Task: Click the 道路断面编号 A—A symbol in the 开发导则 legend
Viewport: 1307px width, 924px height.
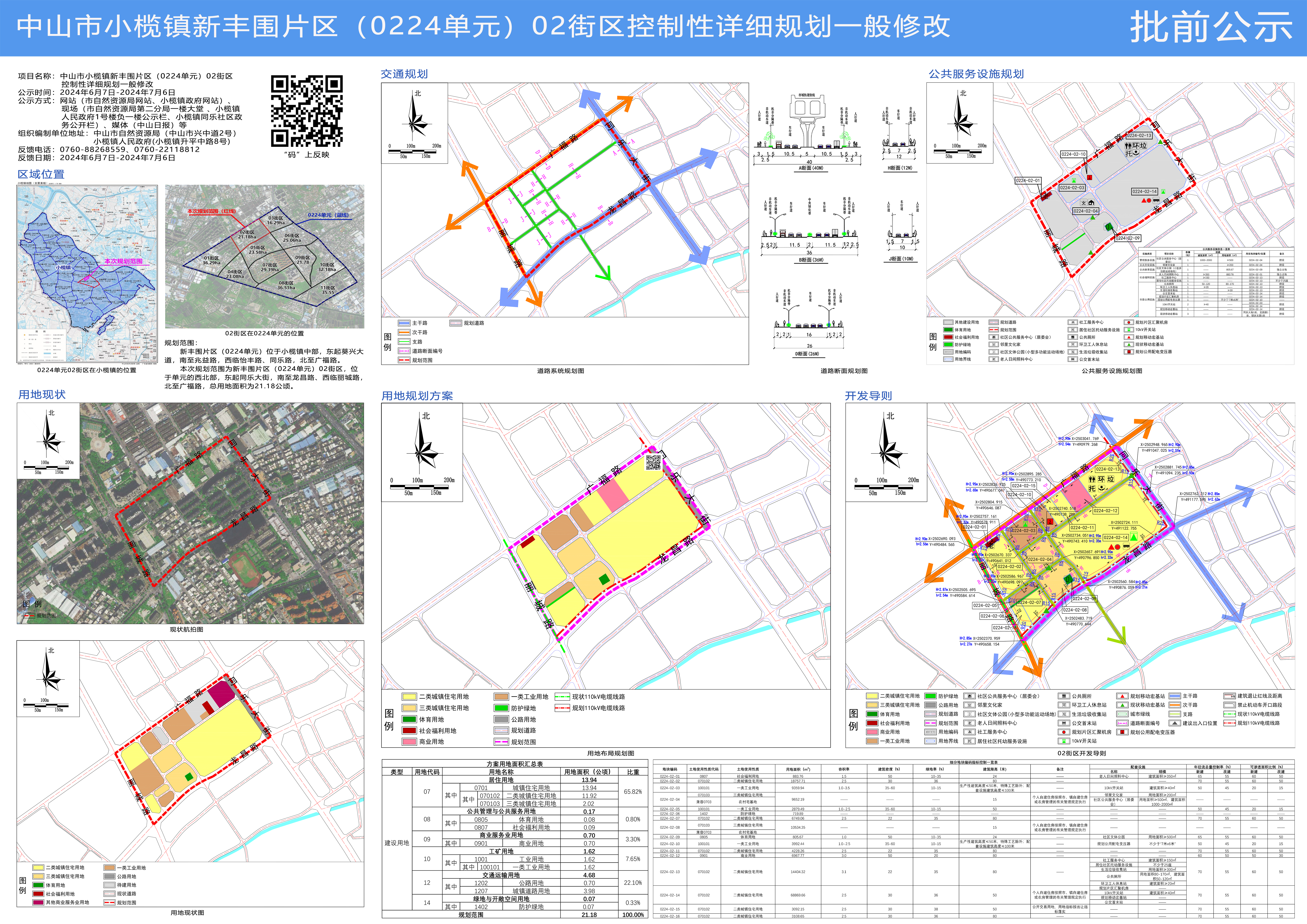Action: [1123, 723]
